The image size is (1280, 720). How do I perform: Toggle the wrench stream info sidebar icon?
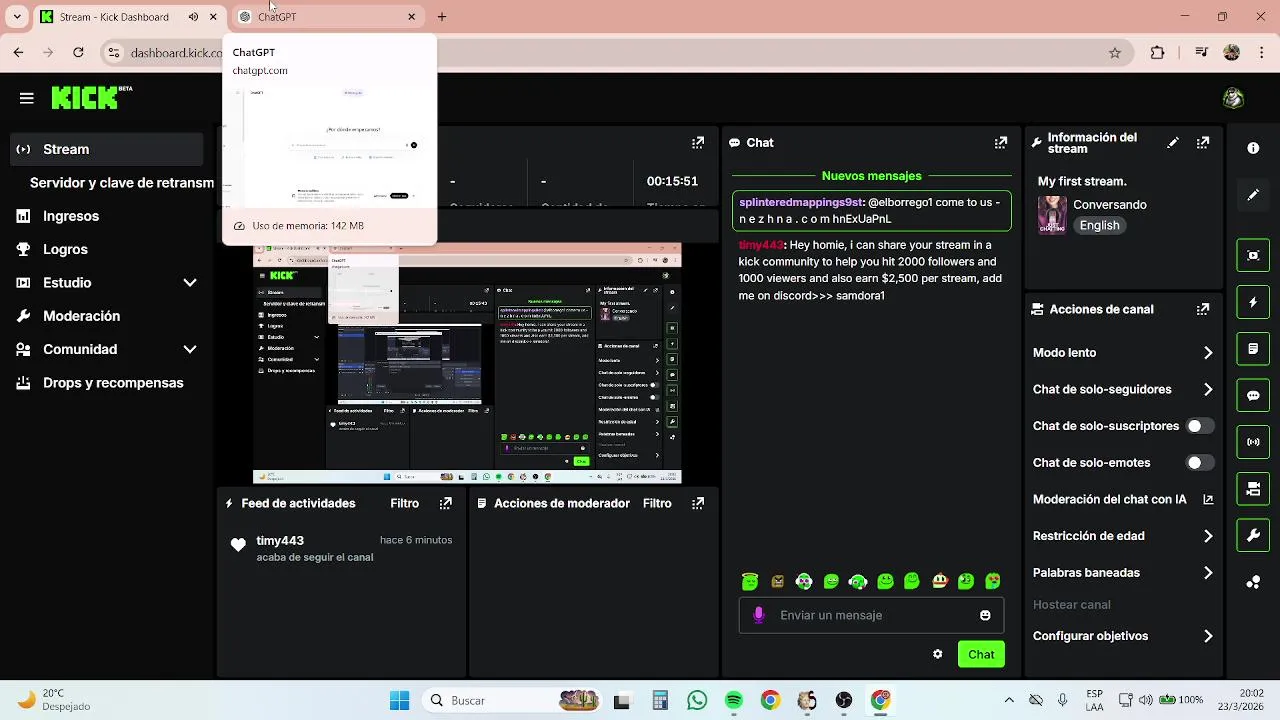[x=1253, y=535]
